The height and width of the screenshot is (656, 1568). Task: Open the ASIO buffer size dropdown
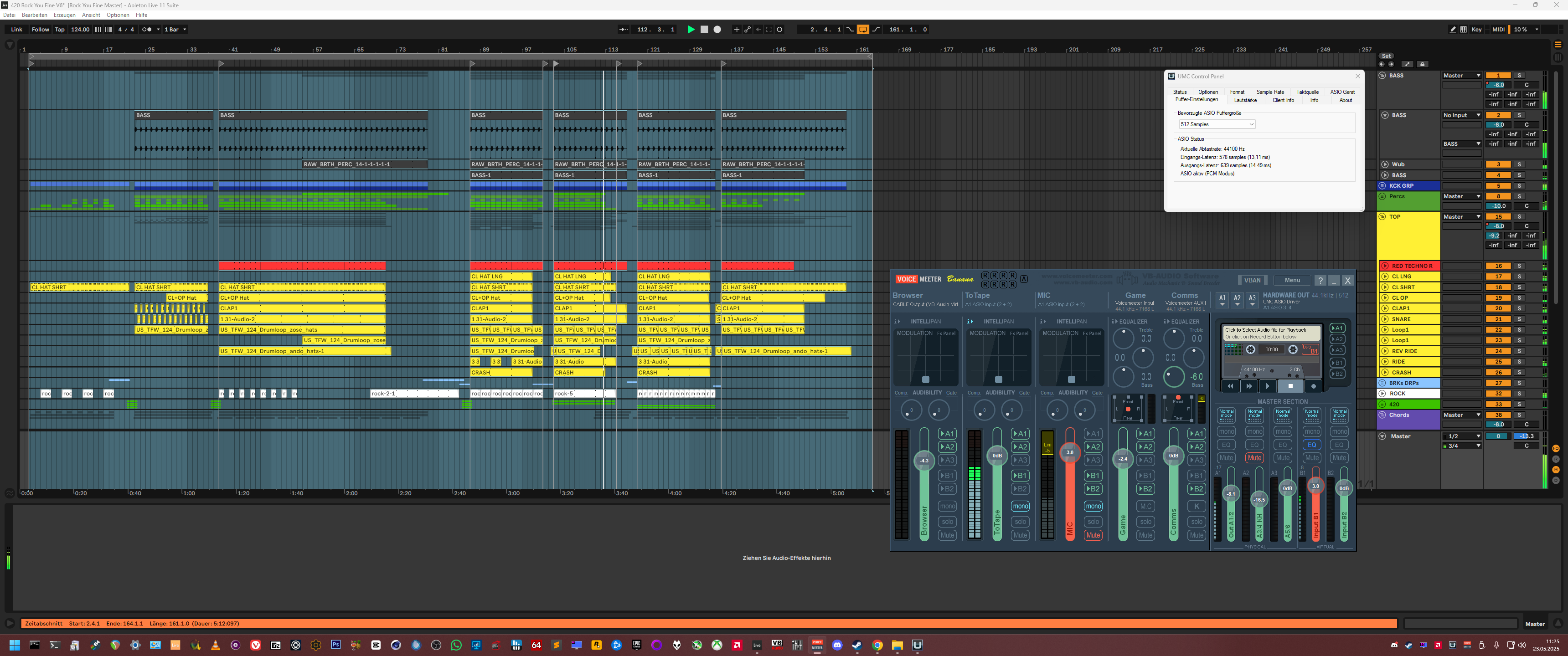1217,124
